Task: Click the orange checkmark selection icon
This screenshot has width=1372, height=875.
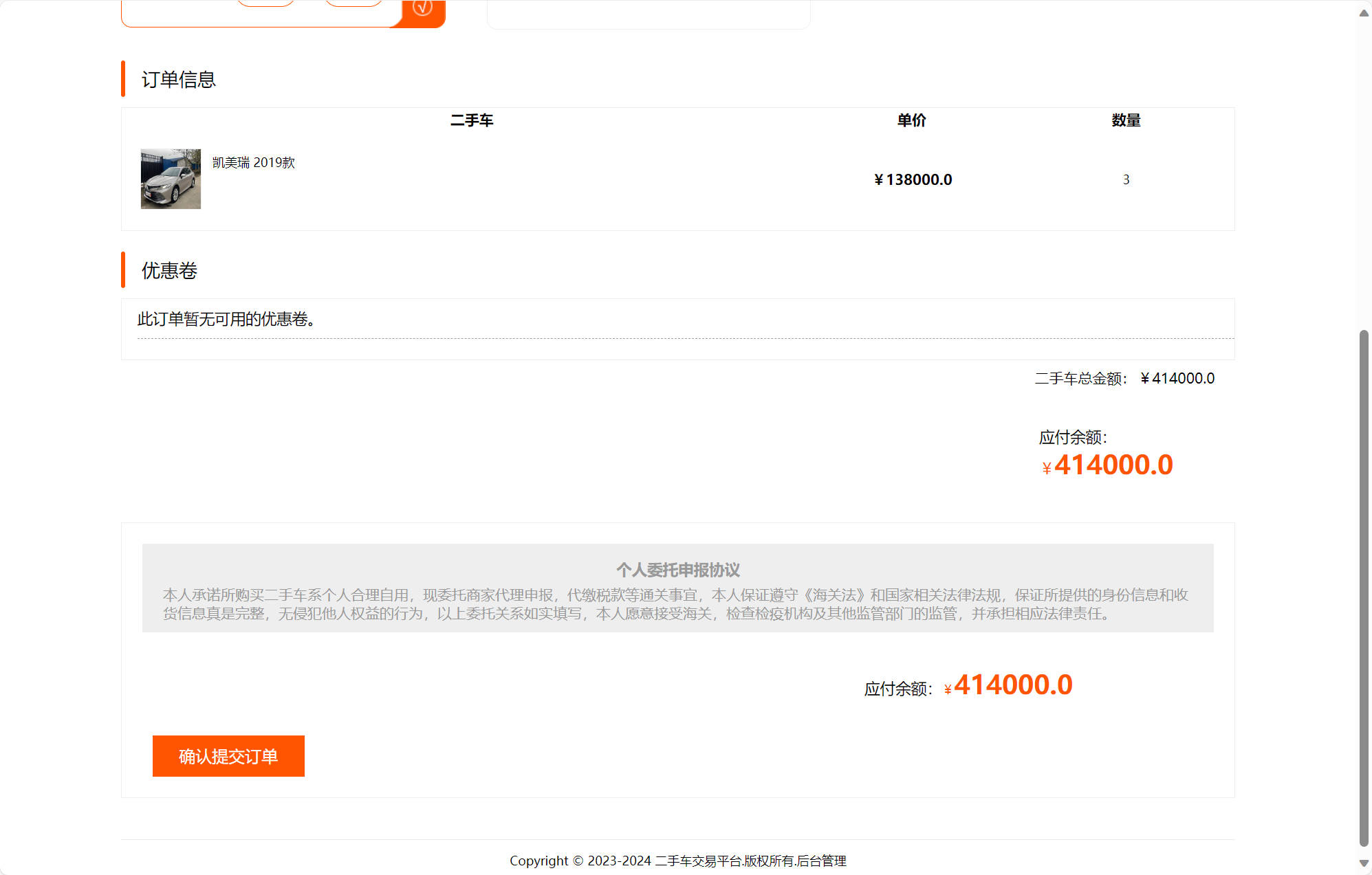Action: pyautogui.click(x=423, y=8)
